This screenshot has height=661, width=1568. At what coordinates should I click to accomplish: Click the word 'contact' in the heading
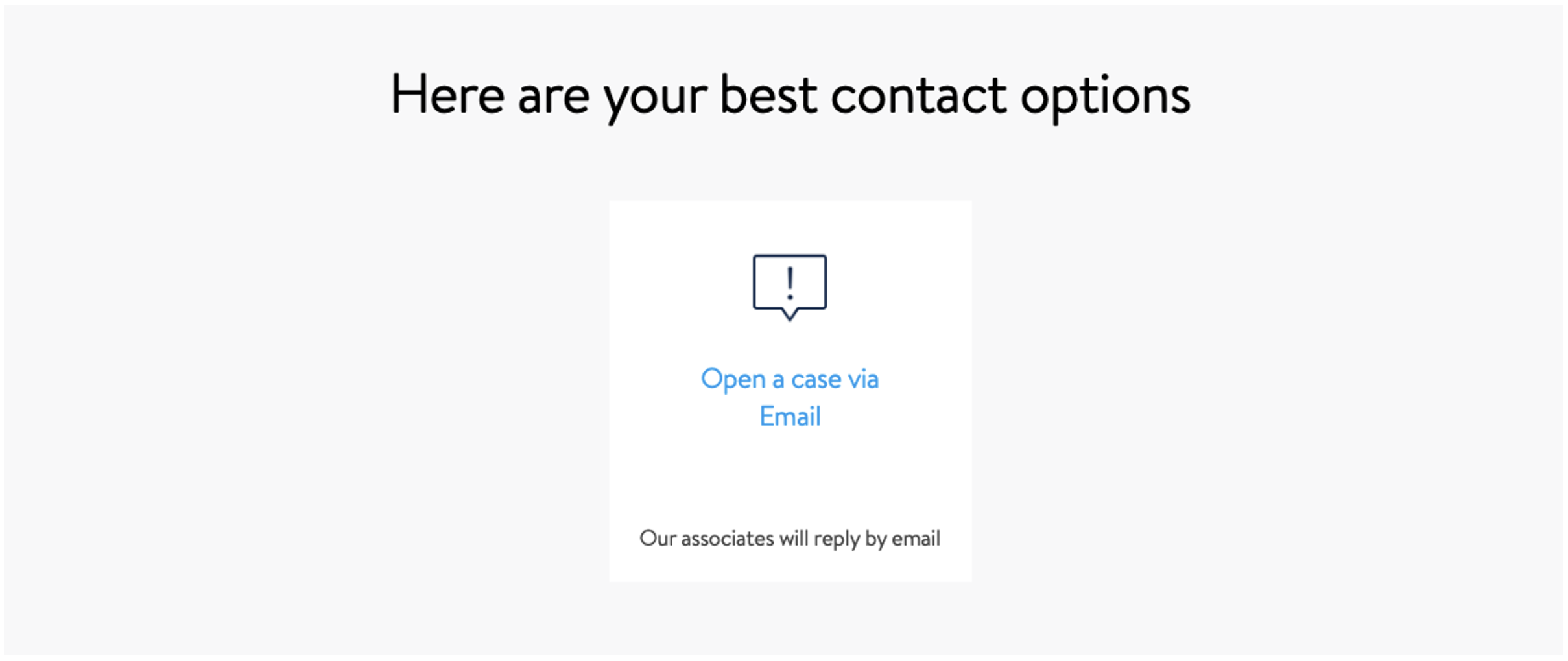pos(918,96)
